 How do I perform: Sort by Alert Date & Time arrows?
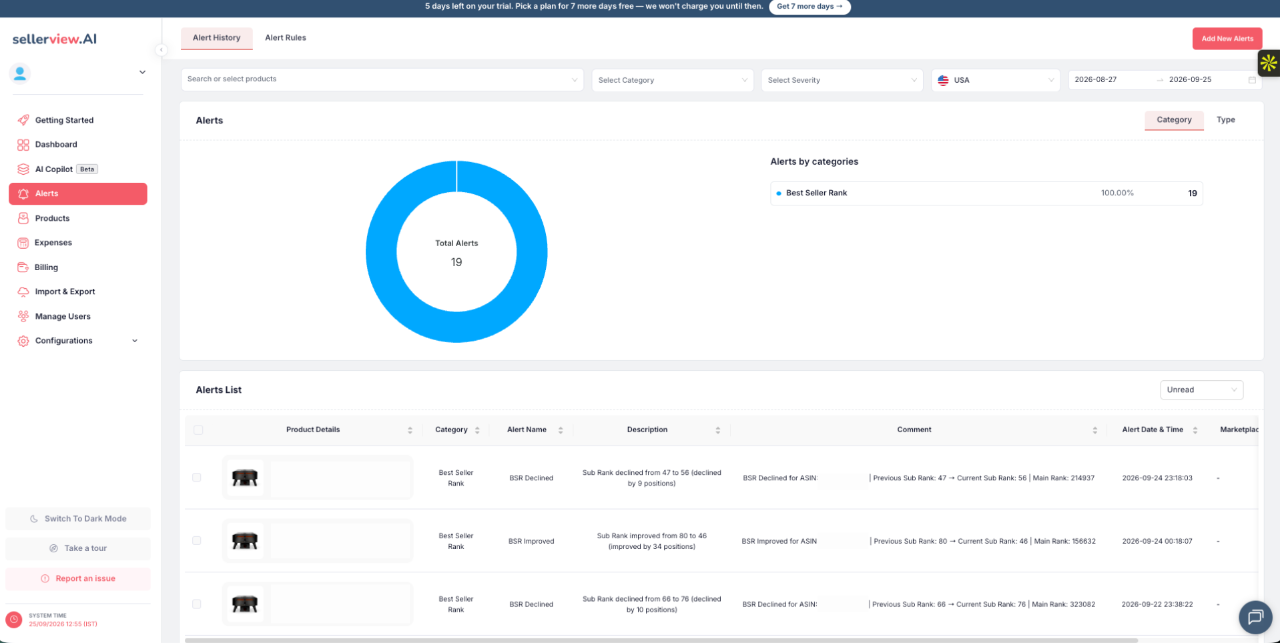(x=1196, y=430)
